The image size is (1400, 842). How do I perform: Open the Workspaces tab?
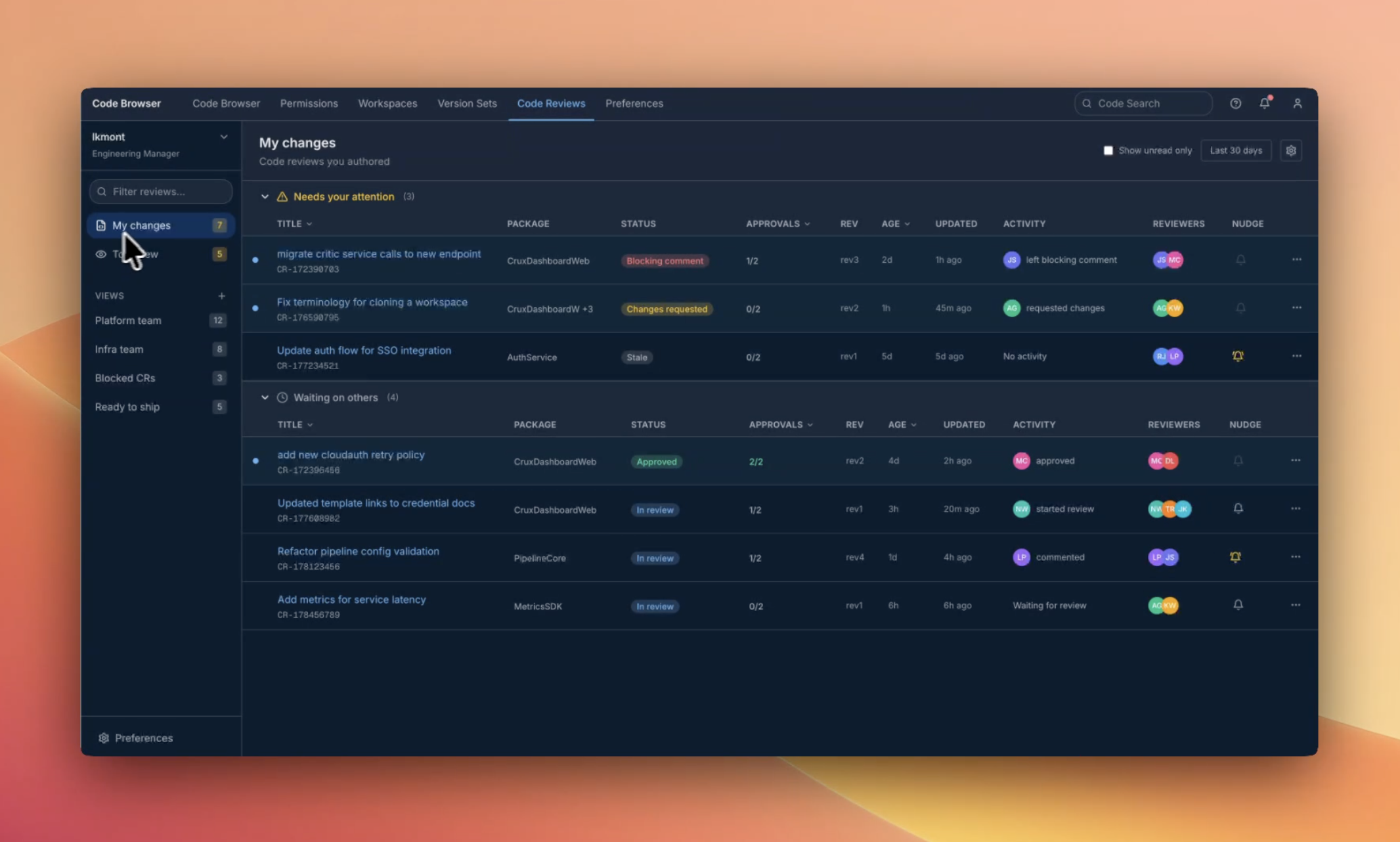point(387,103)
